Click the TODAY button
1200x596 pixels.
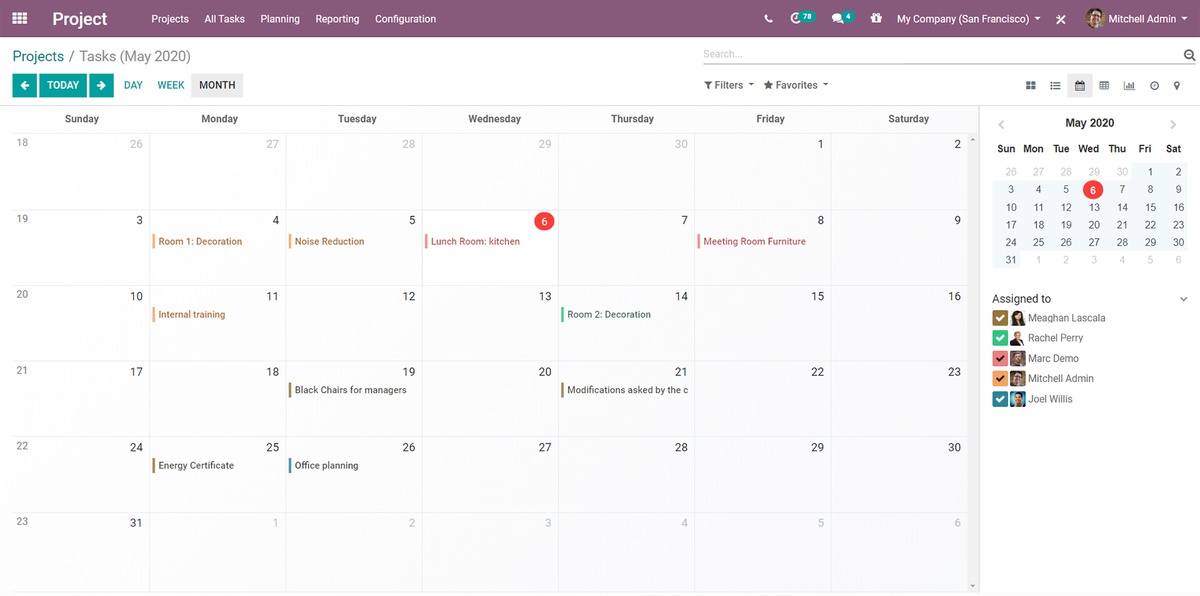tap(63, 85)
